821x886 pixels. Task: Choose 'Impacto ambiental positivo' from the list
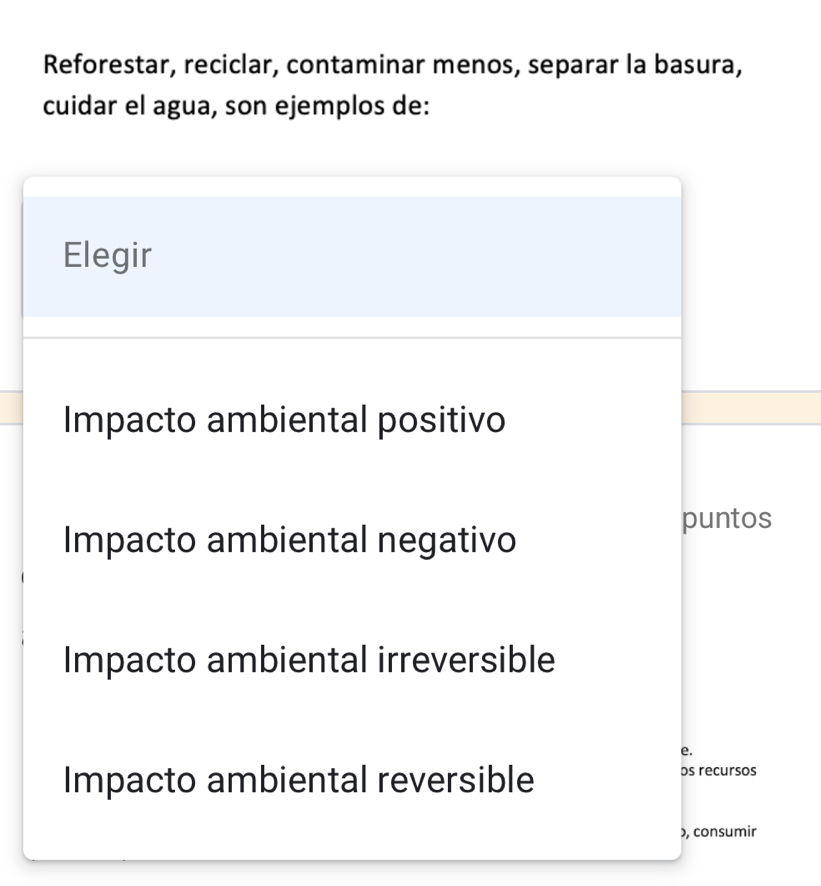[x=284, y=420]
